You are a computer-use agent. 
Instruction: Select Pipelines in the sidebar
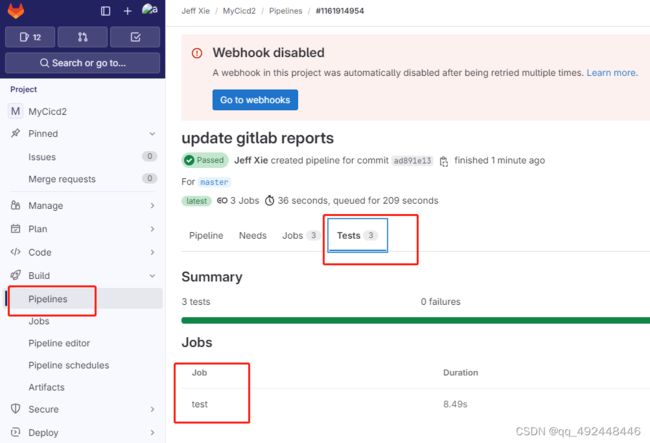85,299
